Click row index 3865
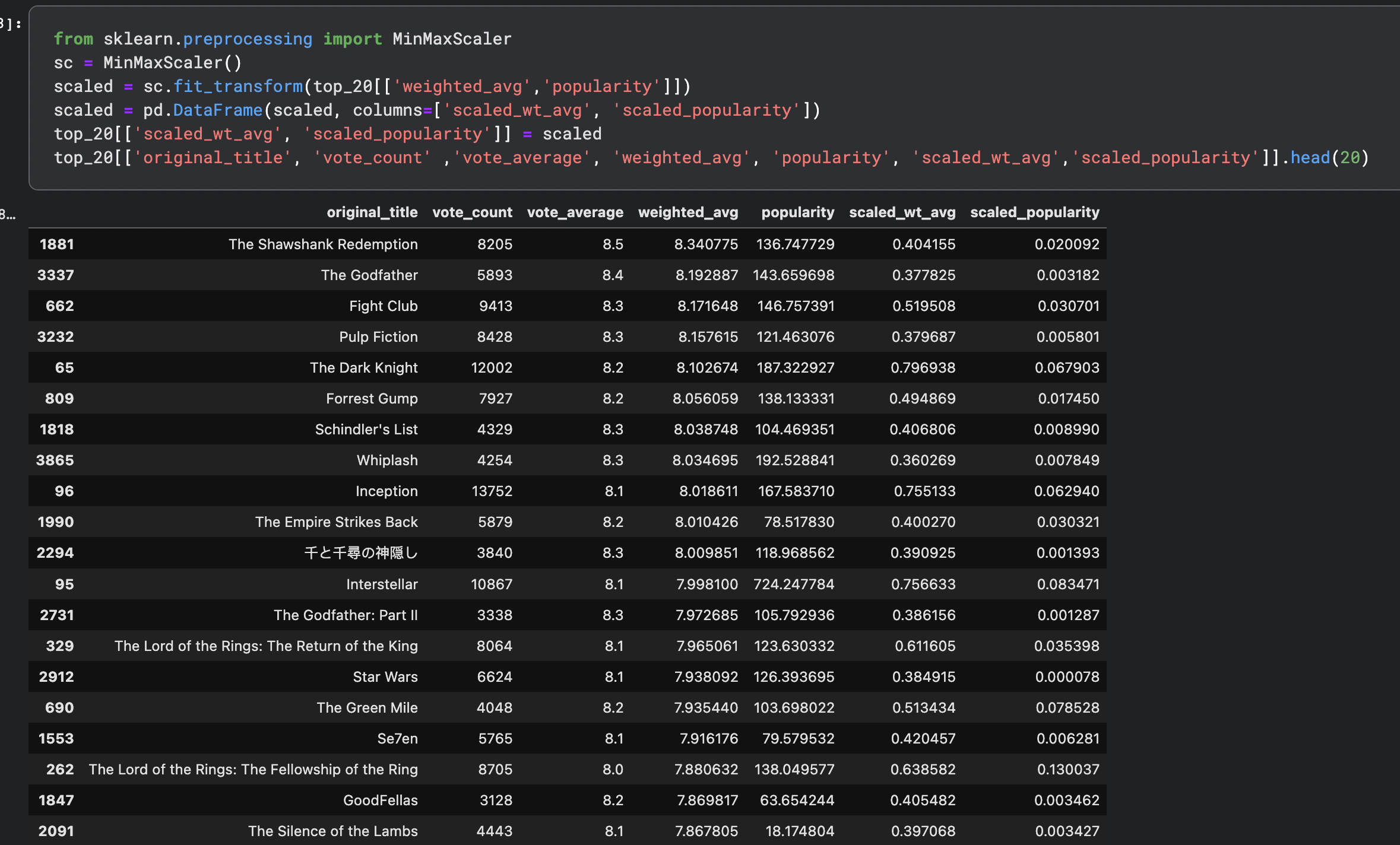Image resolution: width=1400 pixels, height=845 pixels. tap(55, 460)
